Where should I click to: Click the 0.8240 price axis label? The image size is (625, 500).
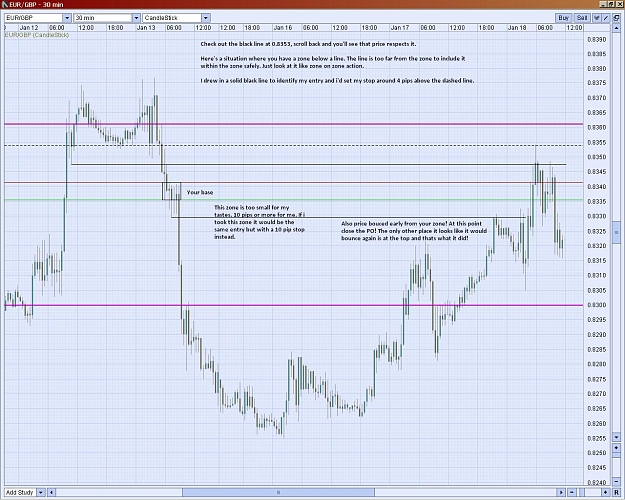pos(597,482)
